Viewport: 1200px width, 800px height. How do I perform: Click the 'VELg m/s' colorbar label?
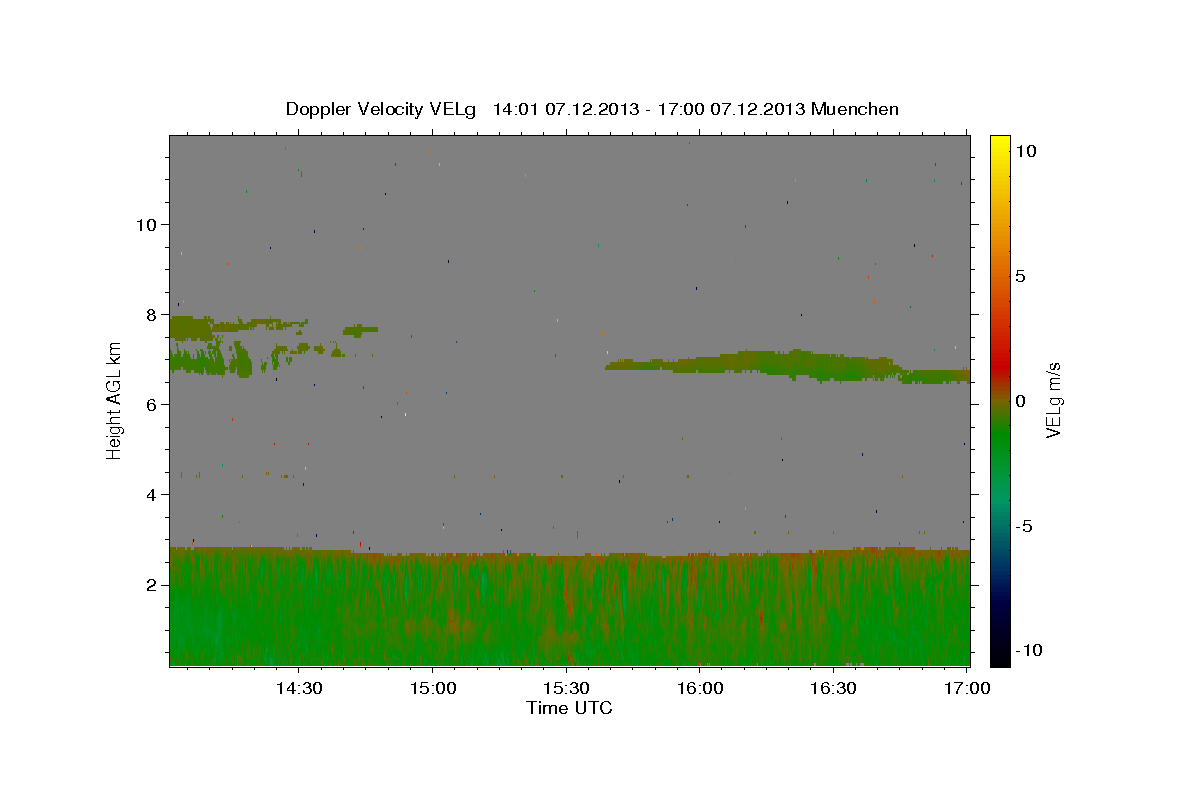pos(1054,402)
